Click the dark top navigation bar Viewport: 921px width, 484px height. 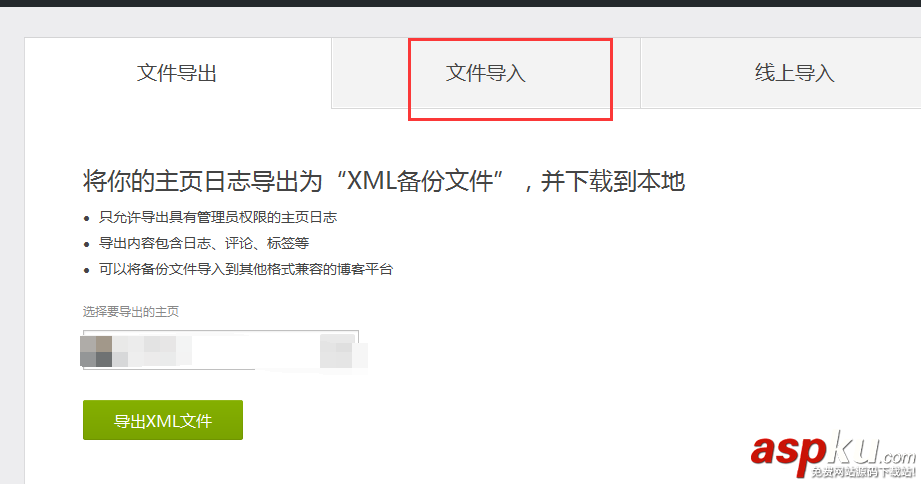coord(460,3)
